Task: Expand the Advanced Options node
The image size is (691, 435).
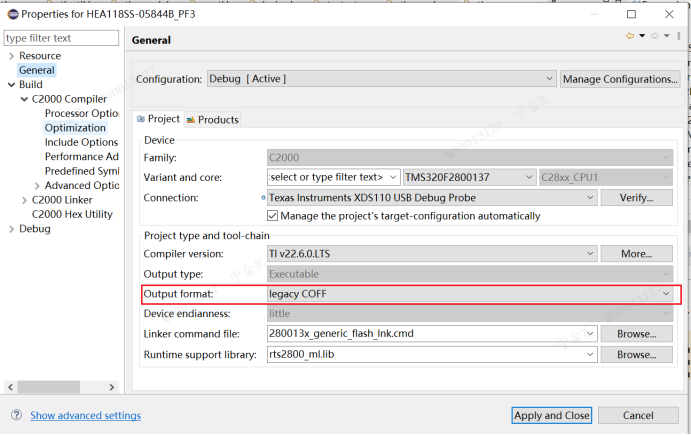Action: (x=37, y=186)
